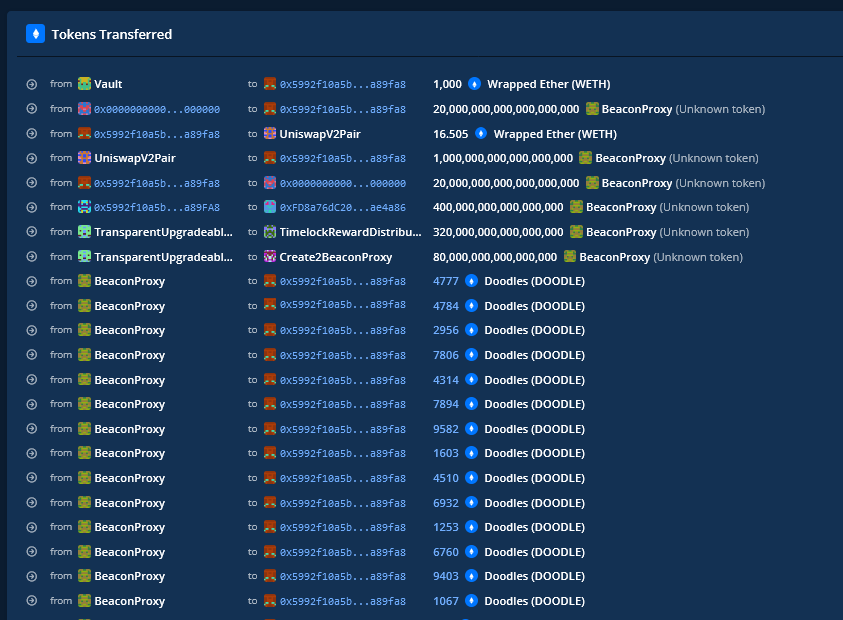Open Doodles token ID 1603
This screenshot has width=843, height=620.
tap(446, 453)
